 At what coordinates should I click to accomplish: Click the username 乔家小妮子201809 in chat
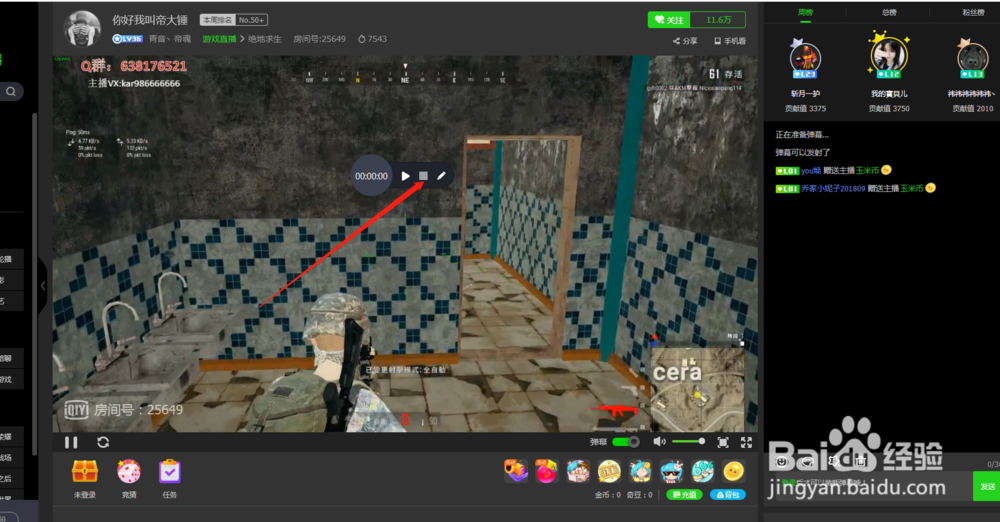(x=834, y=188)
